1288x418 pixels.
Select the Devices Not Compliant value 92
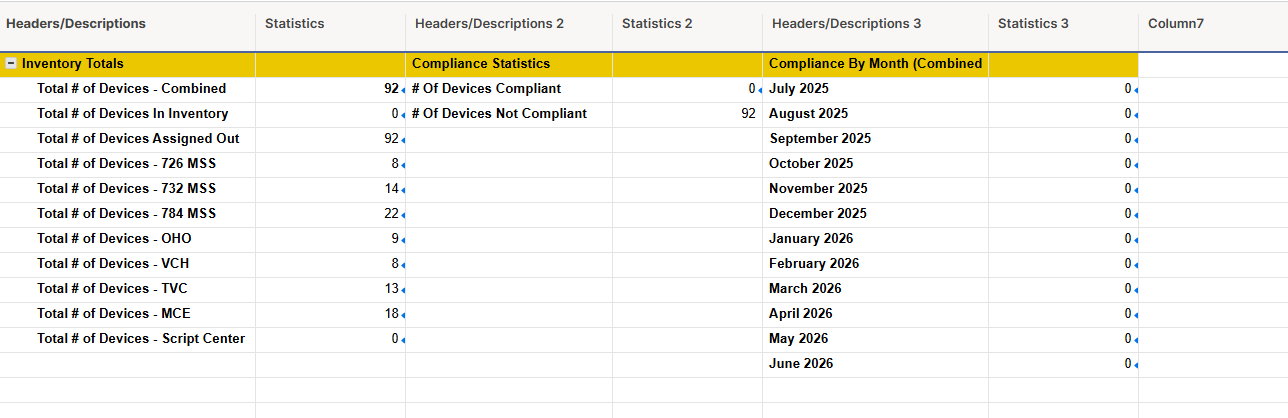pos(687,114)
